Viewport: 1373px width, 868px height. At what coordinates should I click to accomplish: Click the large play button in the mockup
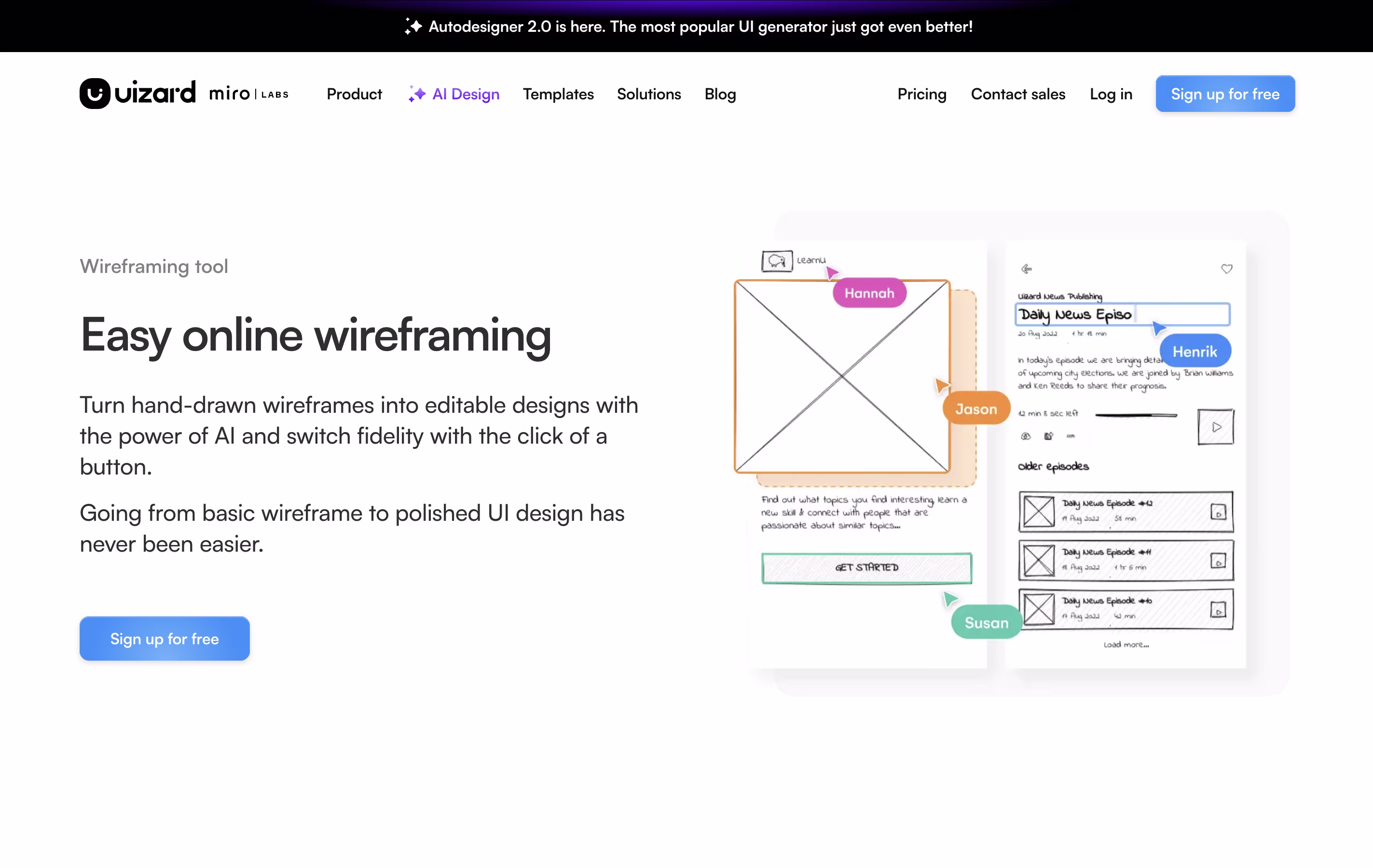click(x=1216, y=427)
